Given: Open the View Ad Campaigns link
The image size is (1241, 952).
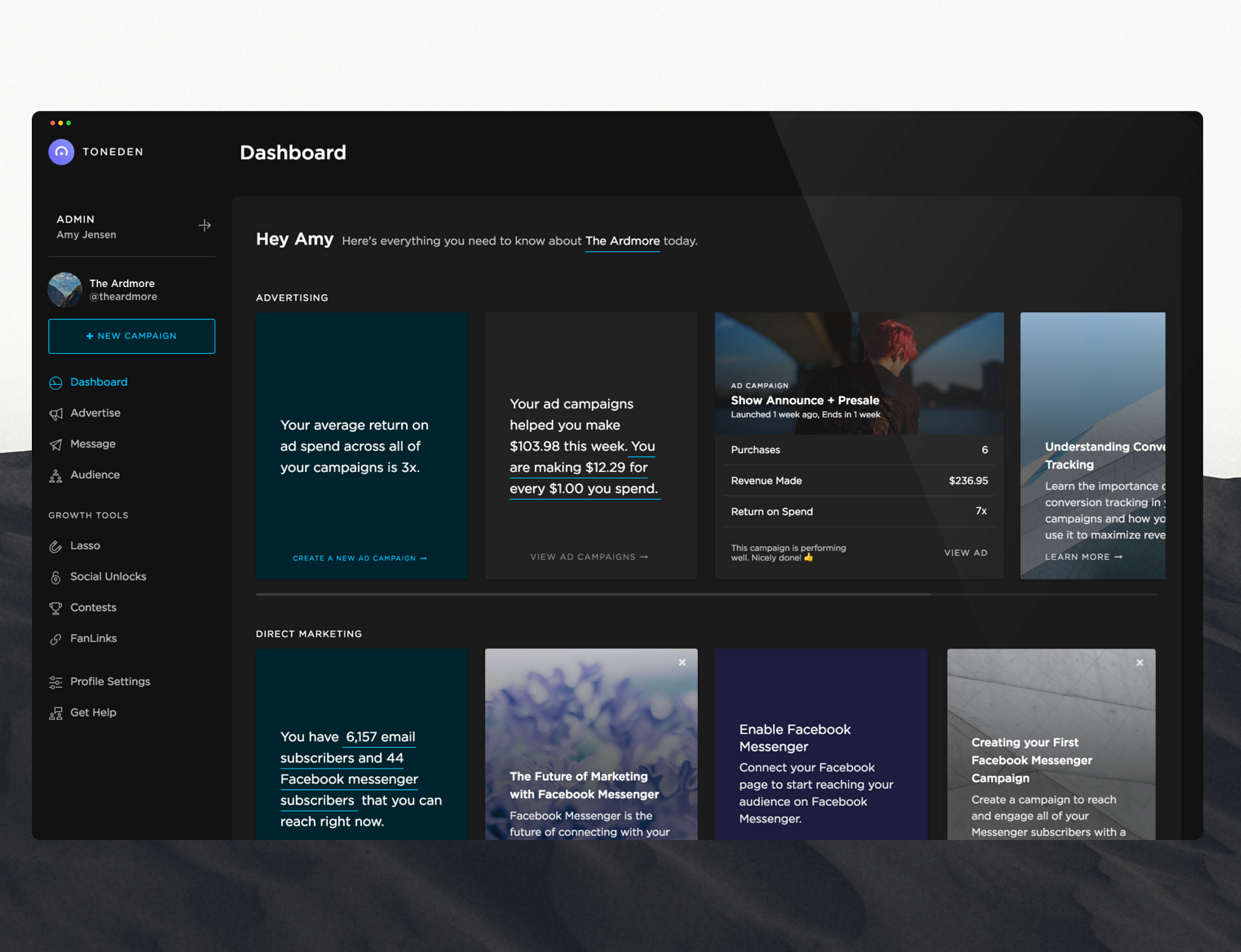Looking at the screenshot, I should [589, 557].
